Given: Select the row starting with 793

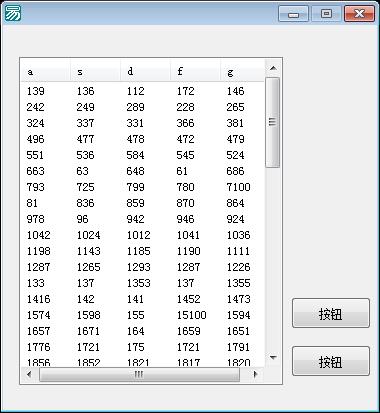Looking at the screenshot, I should [x=143, y=187].
